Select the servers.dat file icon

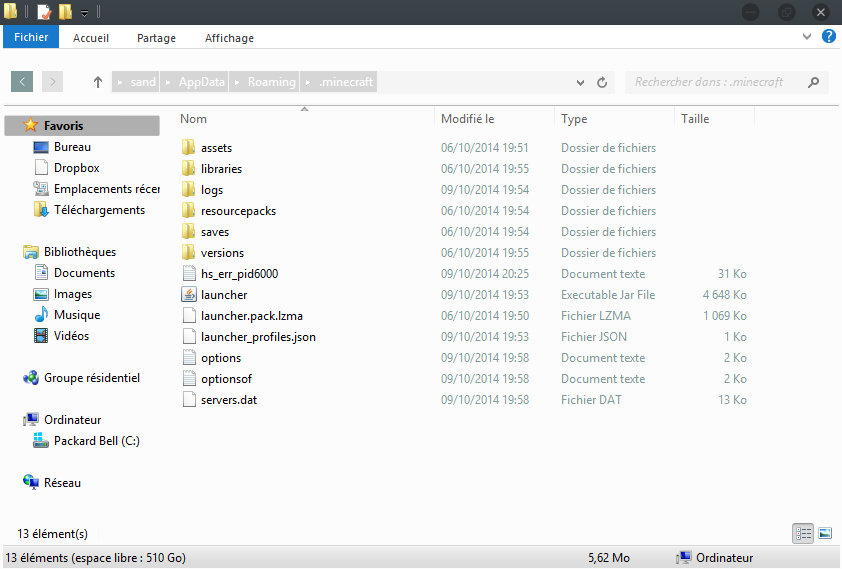(x=189, y=399)
